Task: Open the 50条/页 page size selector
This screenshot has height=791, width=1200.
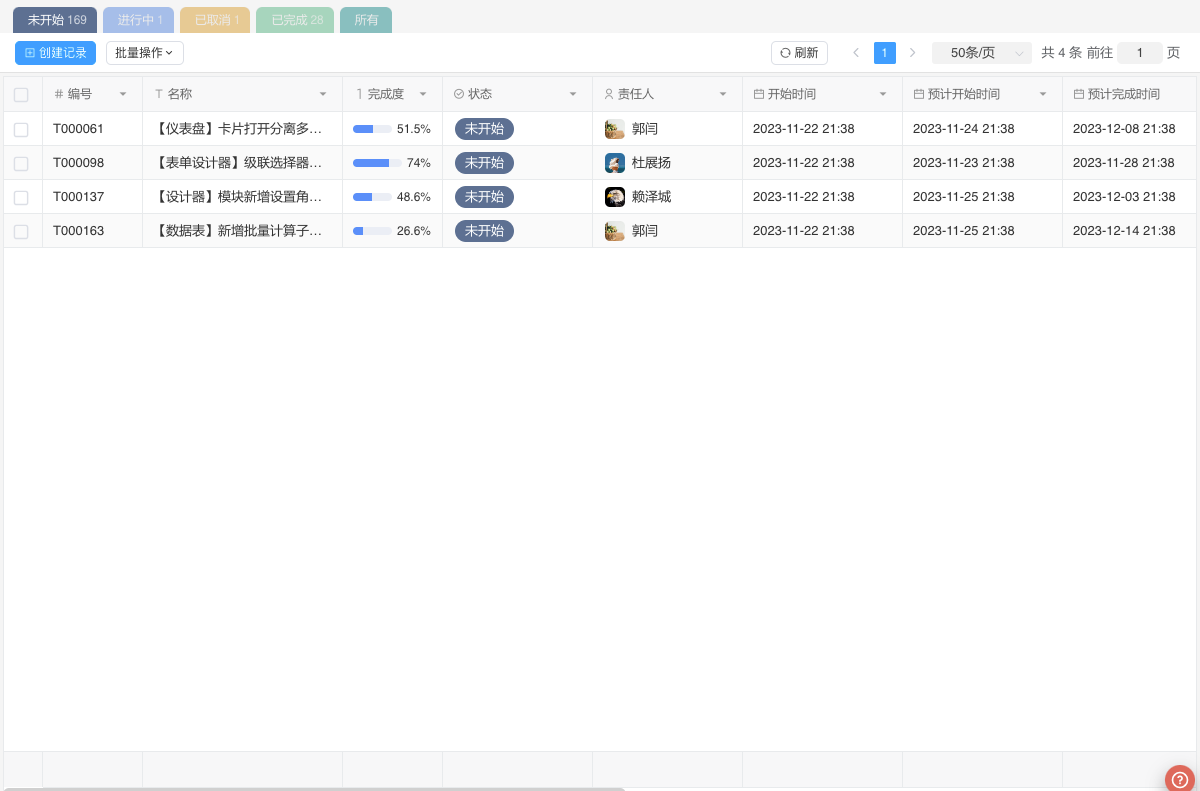Action: 981,53
